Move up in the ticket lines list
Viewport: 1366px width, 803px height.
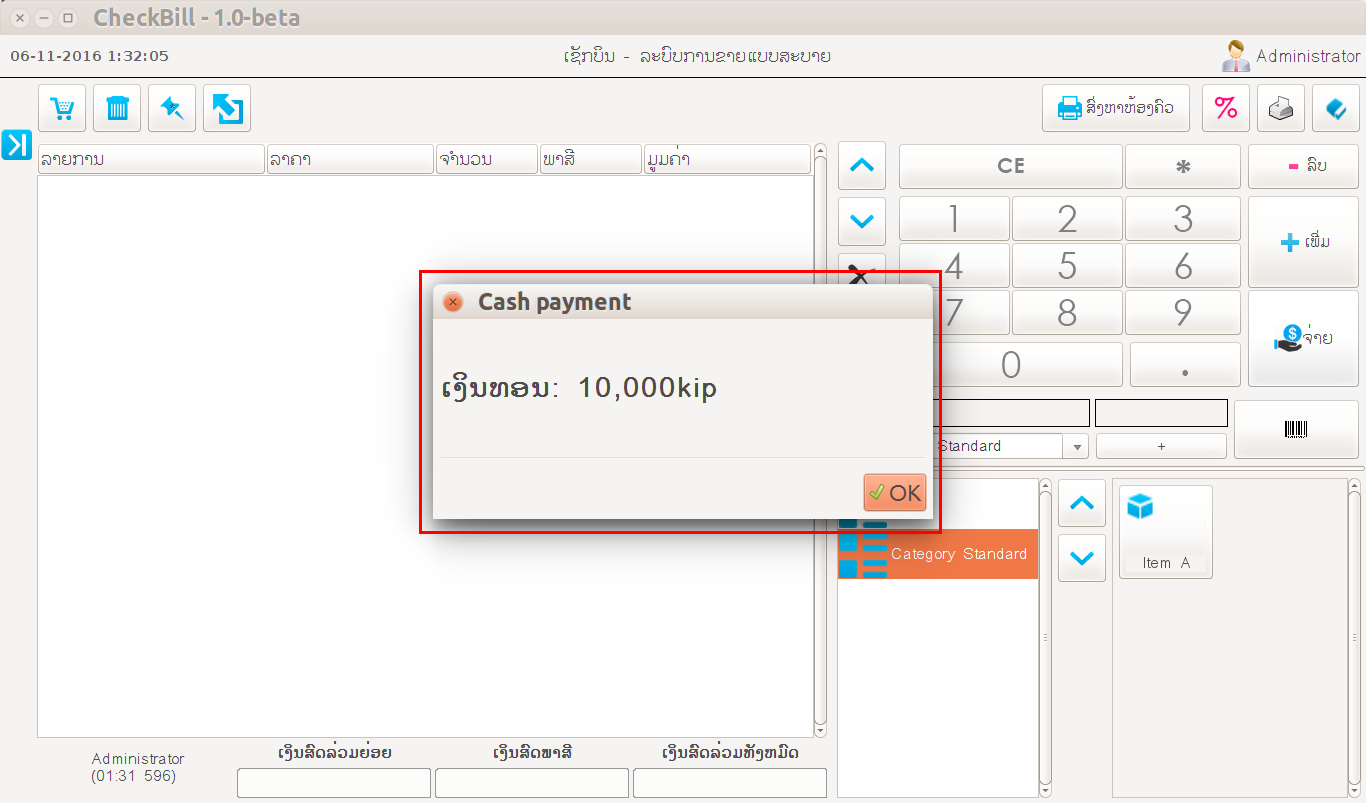pos(862,166)
